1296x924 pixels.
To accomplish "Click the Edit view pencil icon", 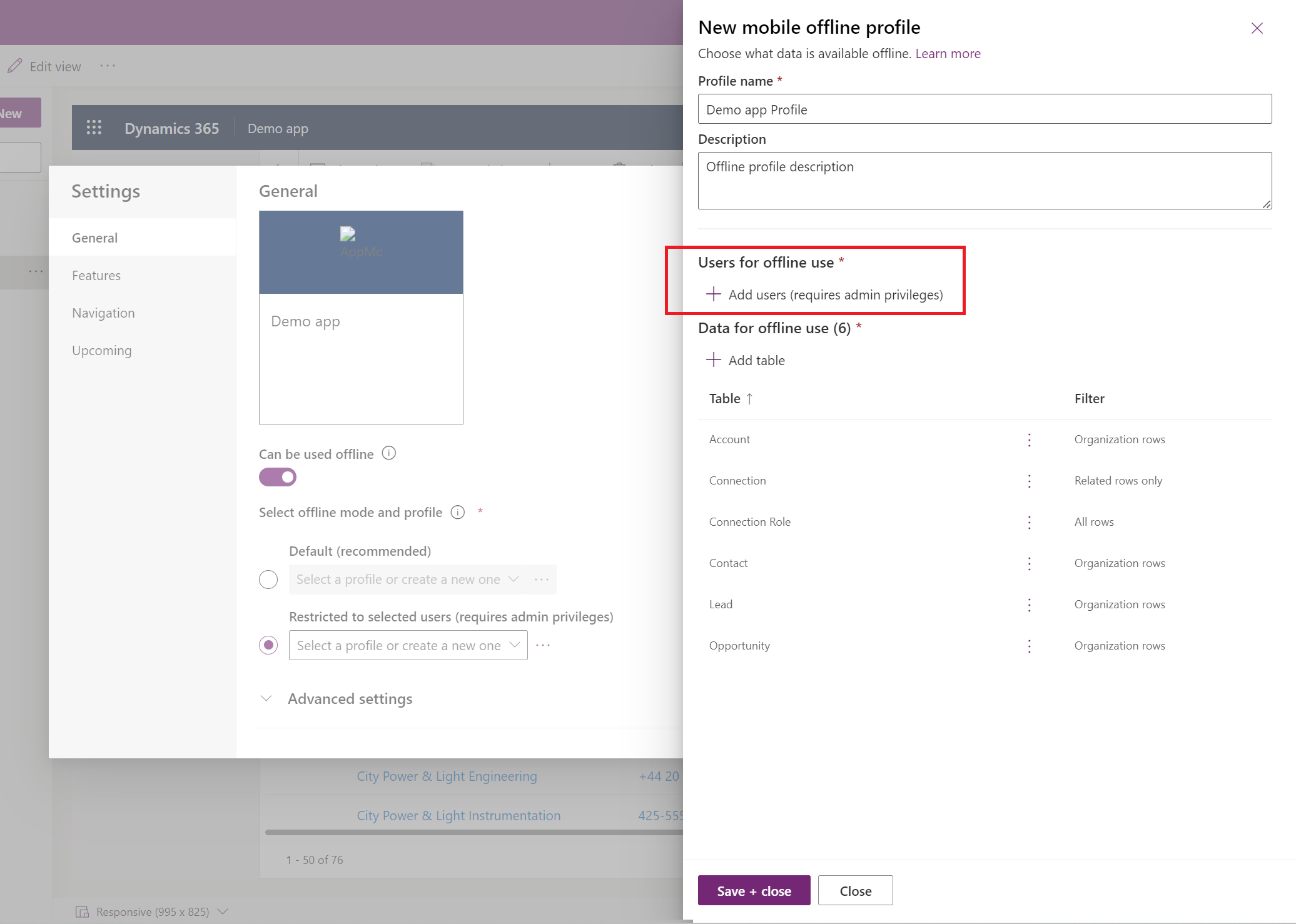I will [x=15, y=65].
